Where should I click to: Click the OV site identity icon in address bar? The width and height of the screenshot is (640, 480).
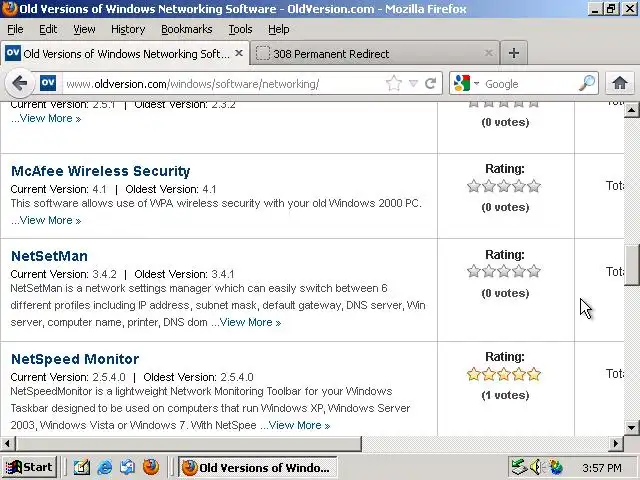coord(48,83)
